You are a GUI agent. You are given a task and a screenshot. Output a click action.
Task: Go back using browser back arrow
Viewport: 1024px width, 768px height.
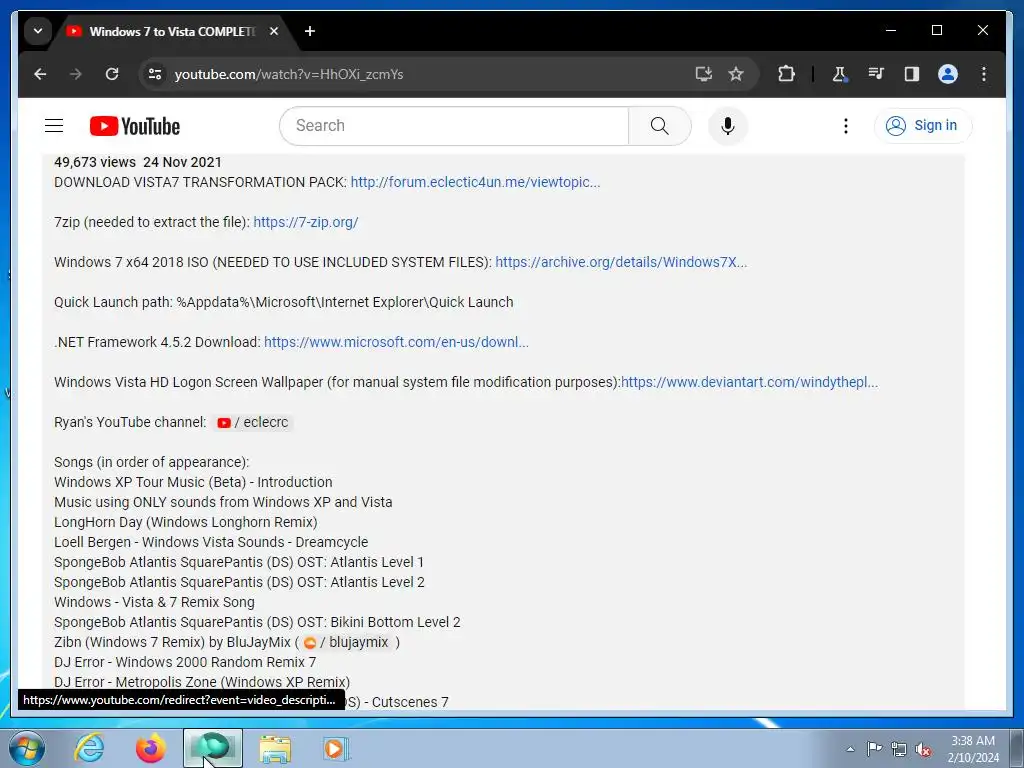[40, 74]
